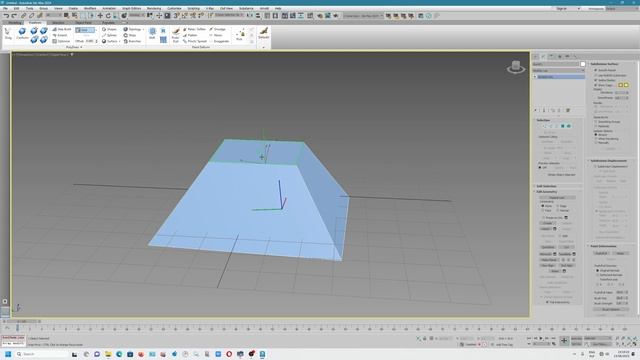Choose the Optimize tool in PolyDraw
This screenshot has width=640, height=360.
point(61,41)
